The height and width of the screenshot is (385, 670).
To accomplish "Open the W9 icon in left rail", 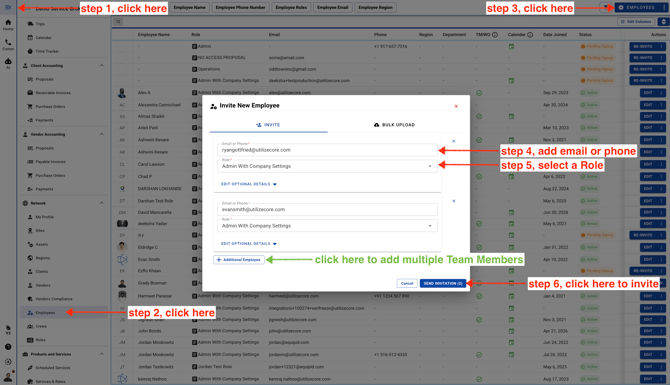I will pyautogui.click(x=8, y=330).
